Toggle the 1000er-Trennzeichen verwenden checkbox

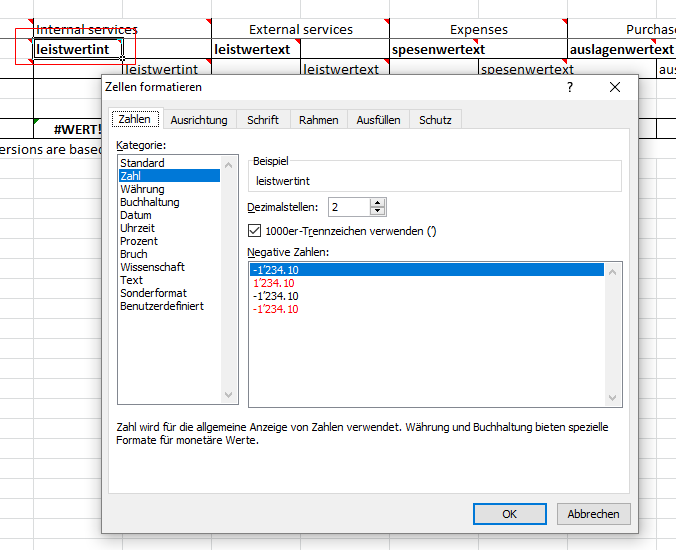click(254, 231)
